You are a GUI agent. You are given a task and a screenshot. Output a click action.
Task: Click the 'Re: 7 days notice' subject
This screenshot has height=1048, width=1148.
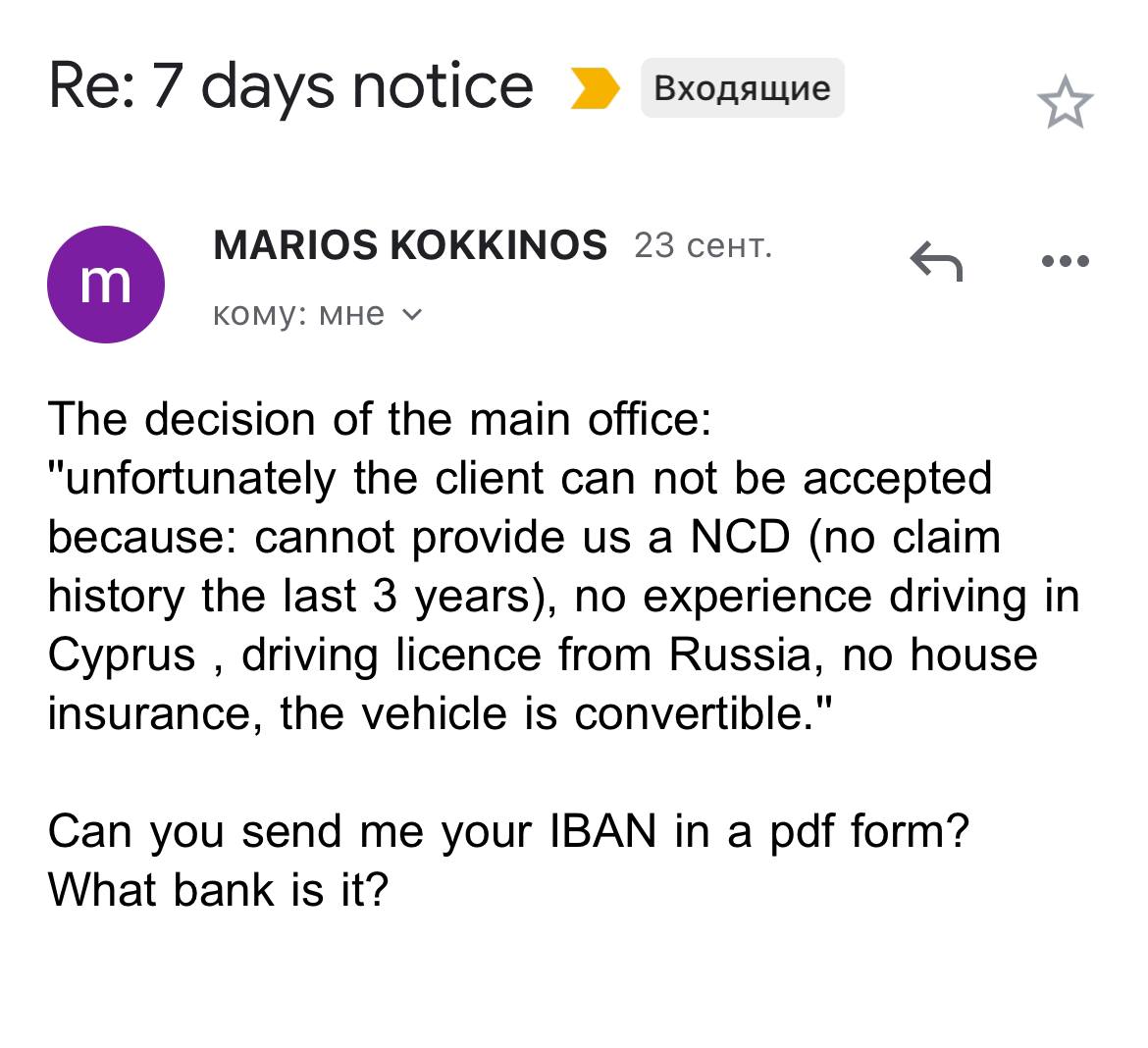point(290,86)
